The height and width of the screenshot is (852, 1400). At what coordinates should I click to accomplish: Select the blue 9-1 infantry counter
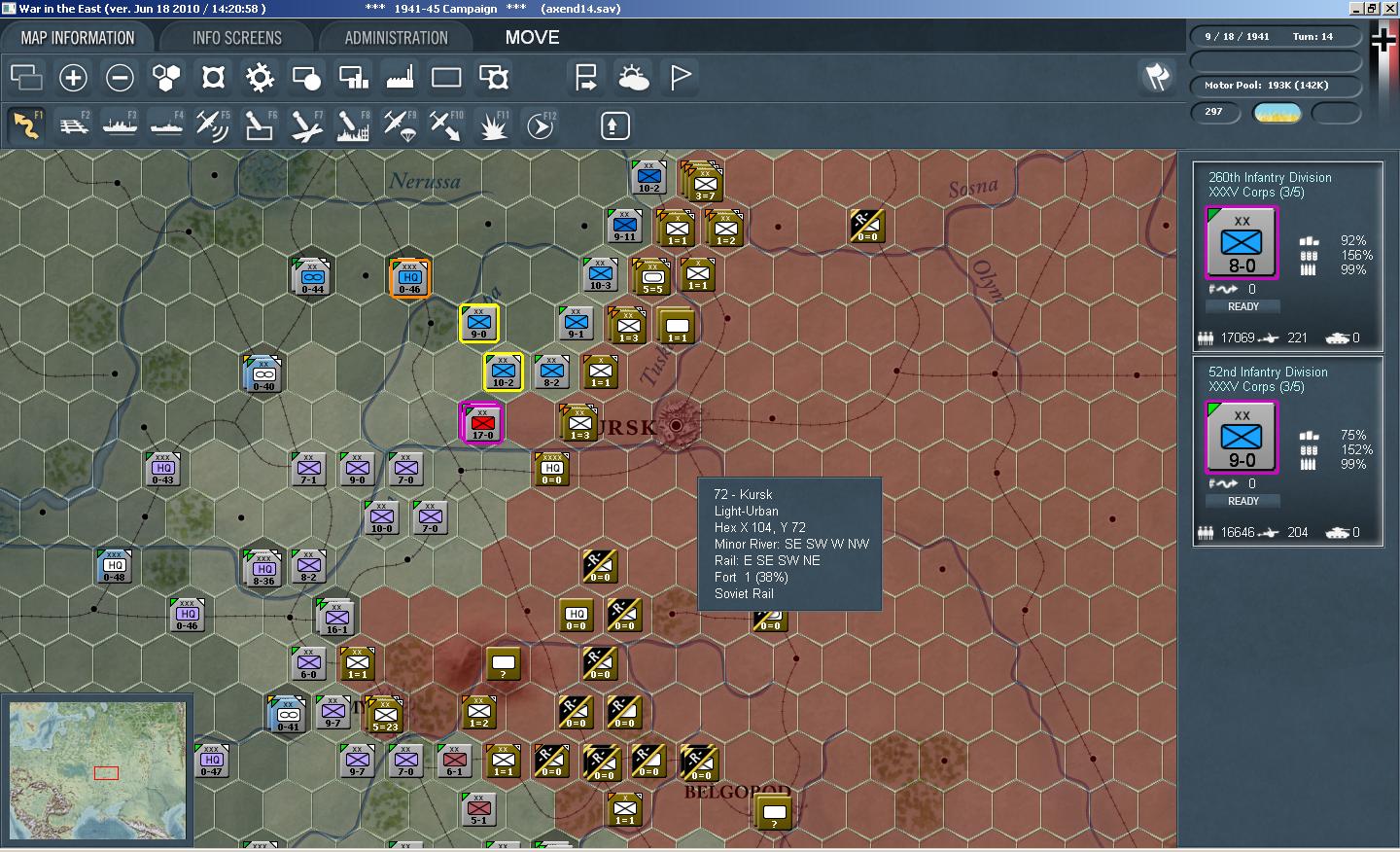[577, 324]
